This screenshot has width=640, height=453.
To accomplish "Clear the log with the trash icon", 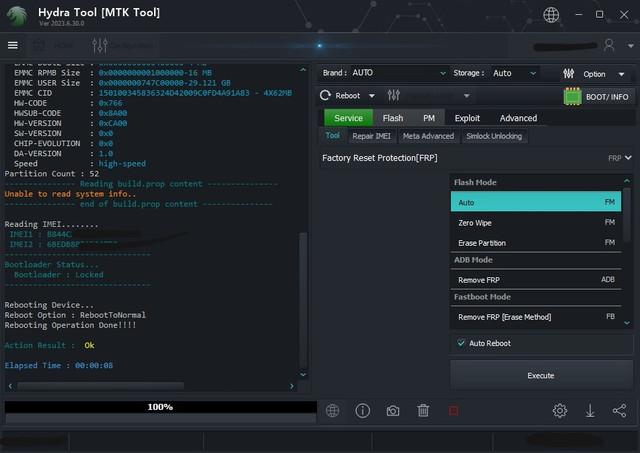I will click(x=423, y=411).
